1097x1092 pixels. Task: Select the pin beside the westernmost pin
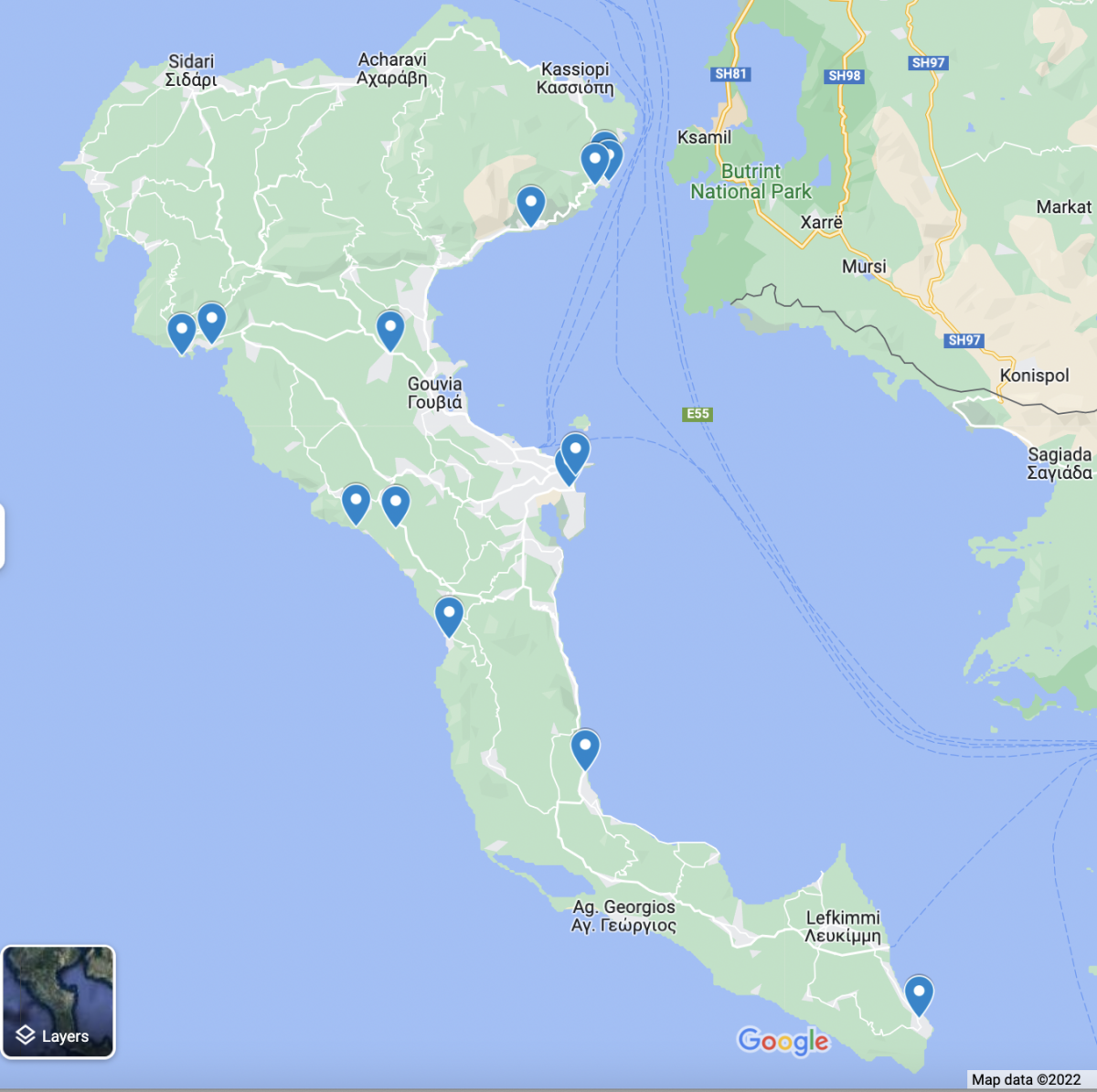coord(212,323)
